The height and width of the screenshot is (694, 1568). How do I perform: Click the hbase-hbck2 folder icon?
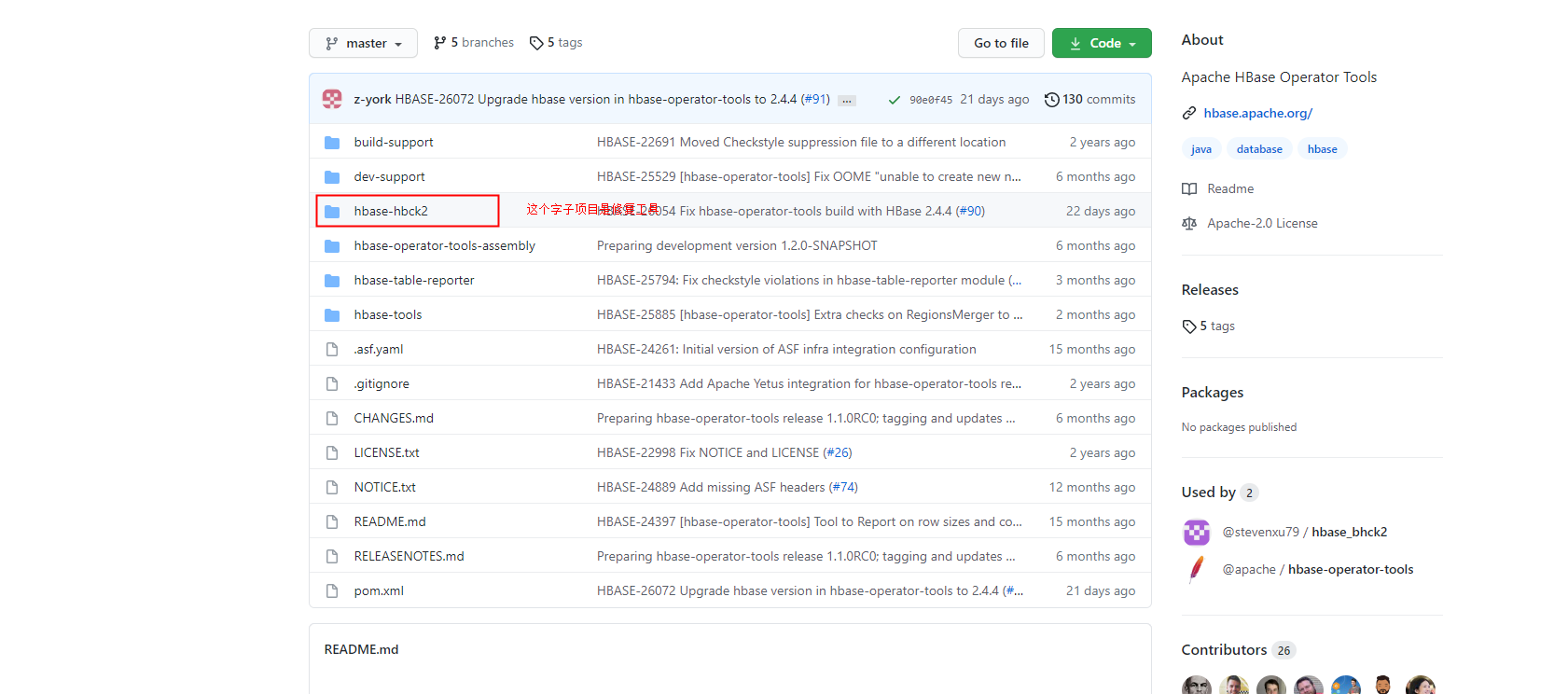[x=332, y=212]
